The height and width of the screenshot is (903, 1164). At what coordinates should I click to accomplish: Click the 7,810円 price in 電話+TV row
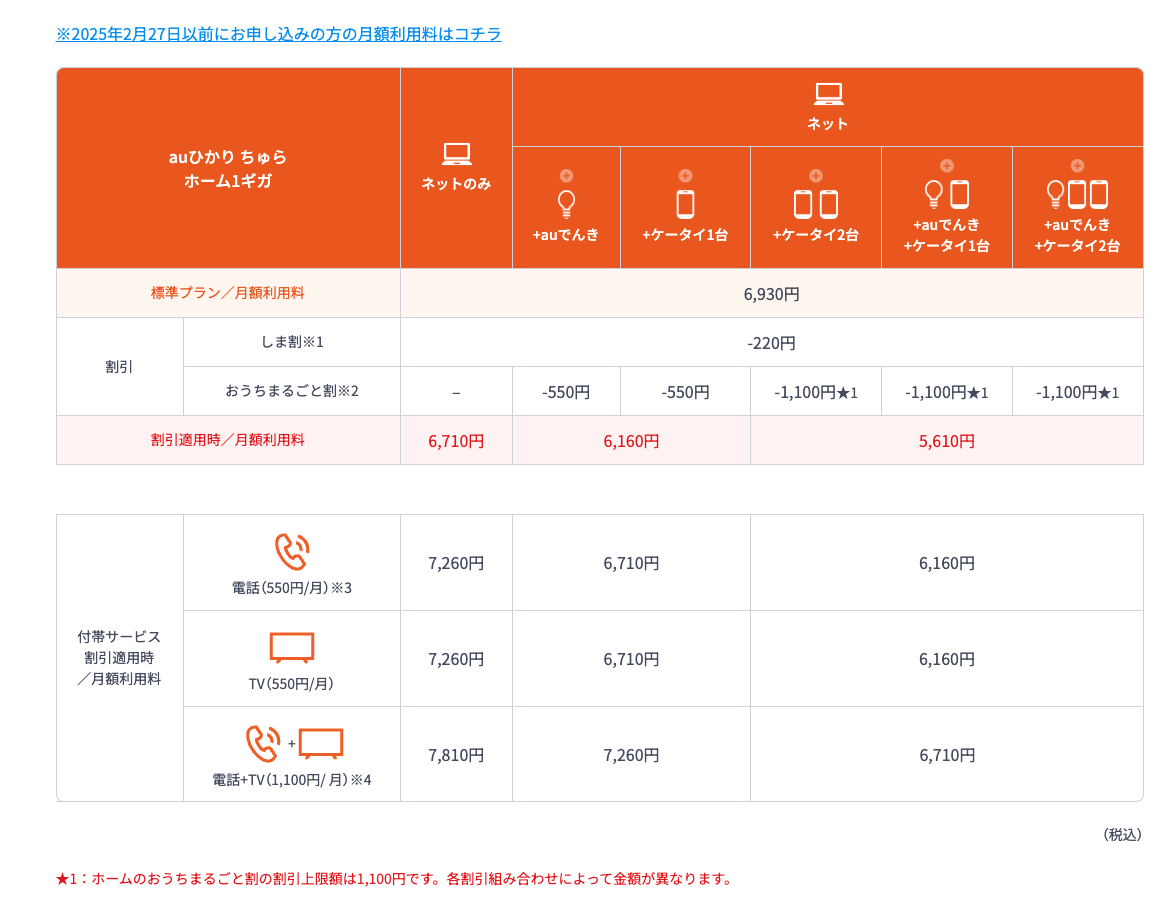point(456,755)
